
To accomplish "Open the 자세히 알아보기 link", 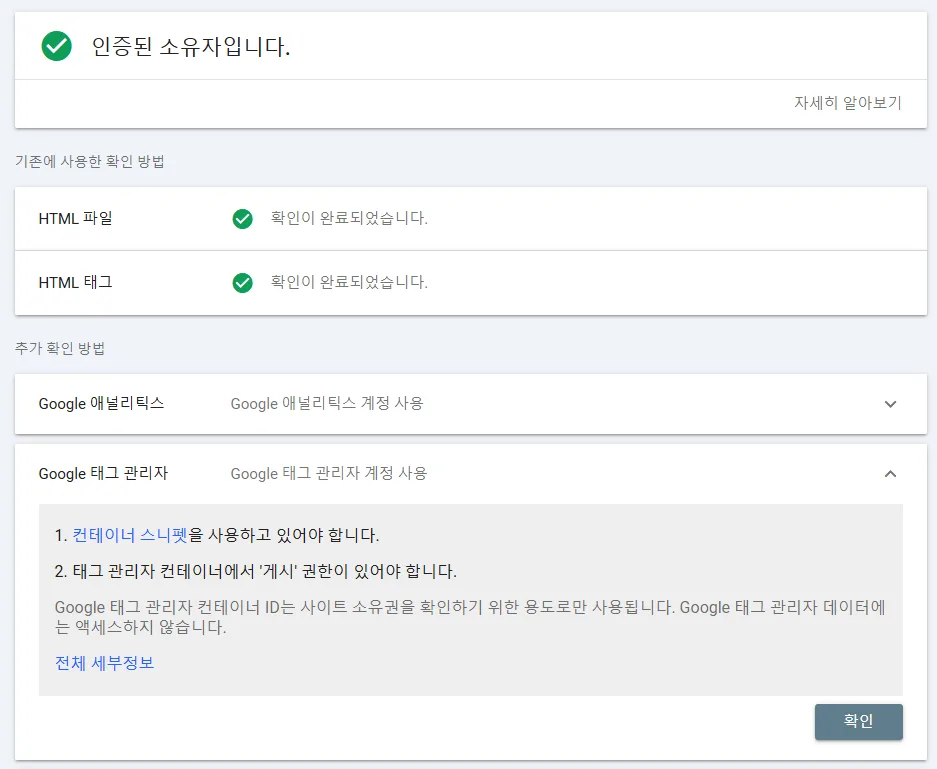I will point(847,103).
